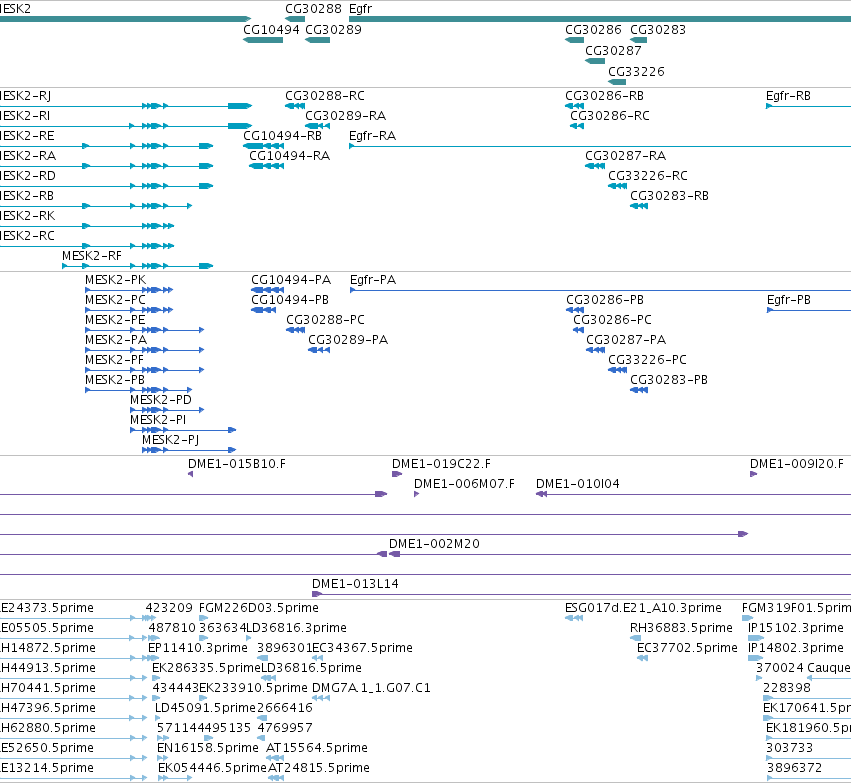Click the CG33226 gene label
The height and width of the screenshot is (783, 851).
pyautogui.click(x=636, y=72)
